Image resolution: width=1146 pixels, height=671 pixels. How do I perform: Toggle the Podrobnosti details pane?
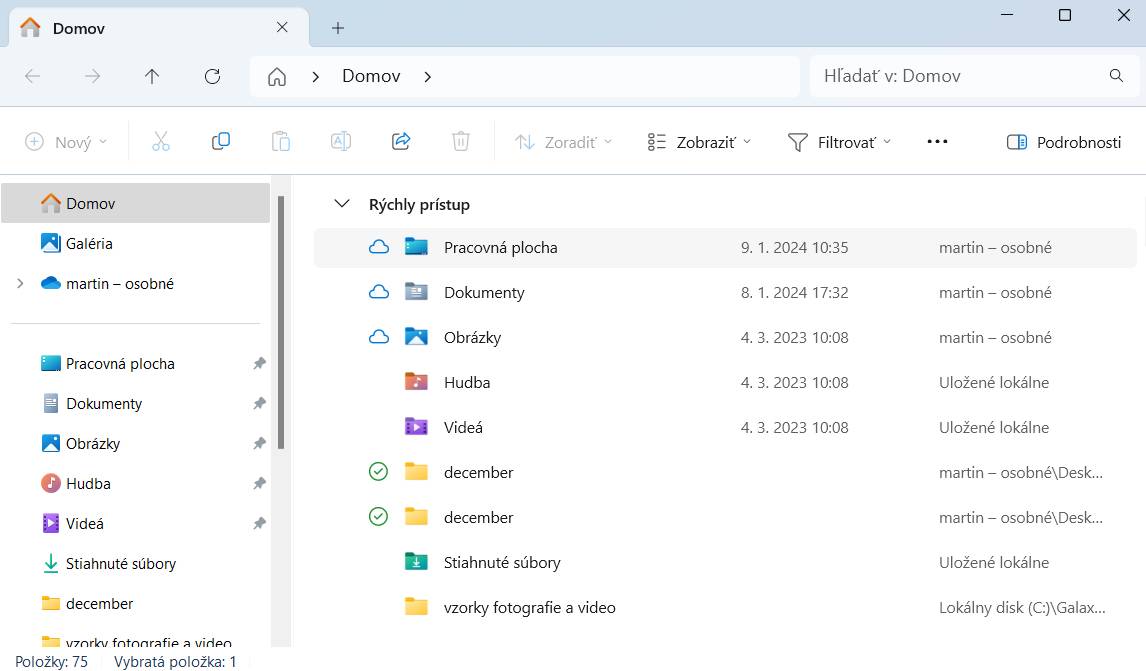tap(1063, 142)
